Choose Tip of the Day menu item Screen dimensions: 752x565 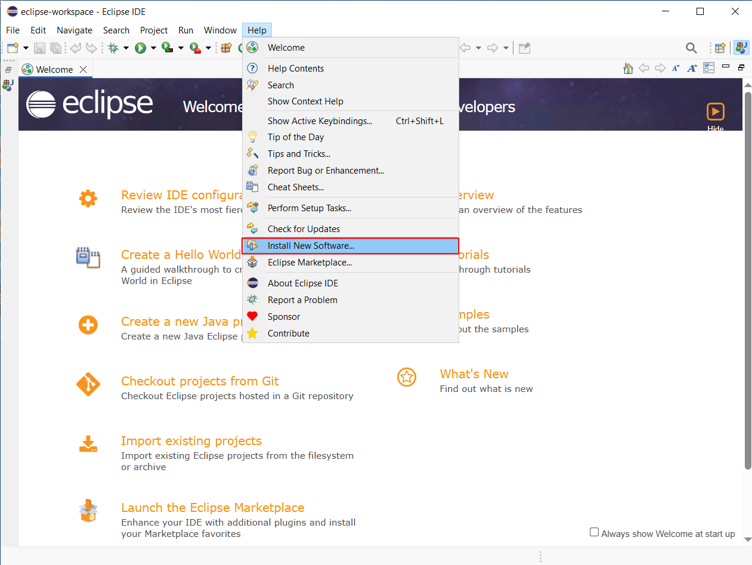(351, 137)
